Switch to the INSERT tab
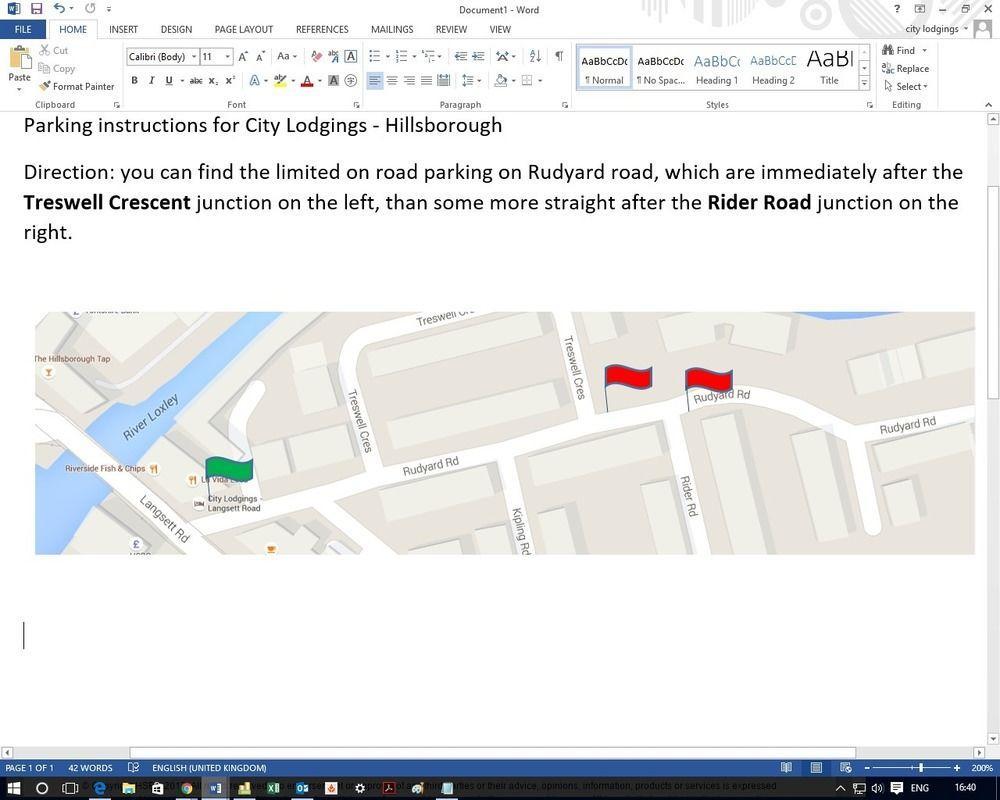Screen dimensions: 1000x800 [123, 29]
